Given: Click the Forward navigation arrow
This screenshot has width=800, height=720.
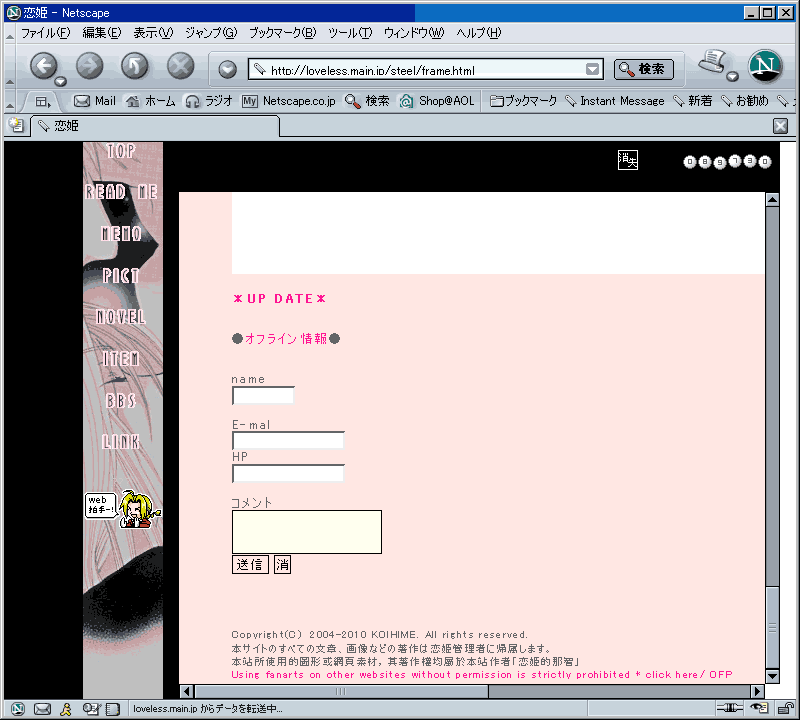Looking at the screenshot, I should tap(89, 65).
